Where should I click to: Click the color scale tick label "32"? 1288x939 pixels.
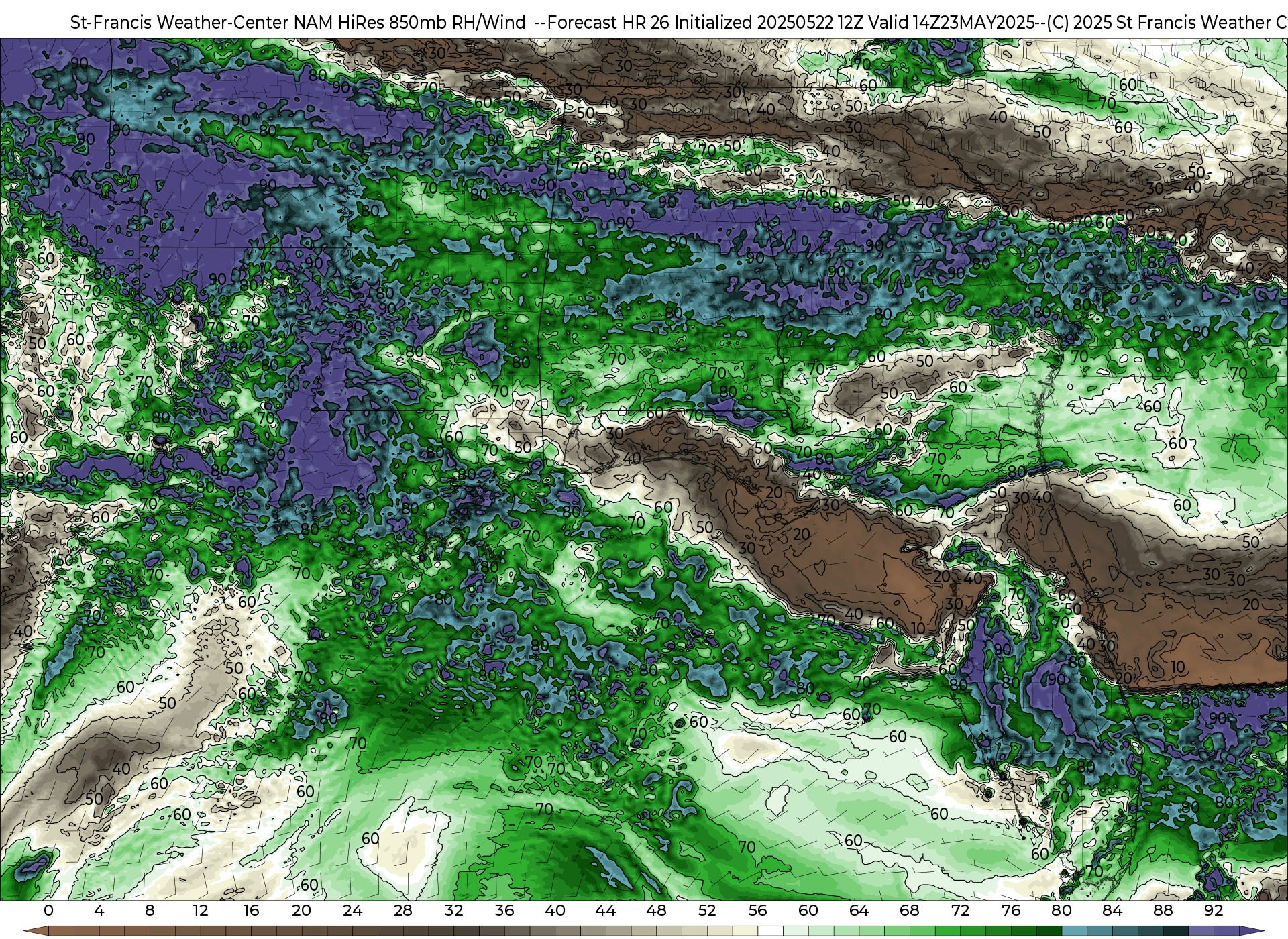pyautogui.click(x=453, y=911)
